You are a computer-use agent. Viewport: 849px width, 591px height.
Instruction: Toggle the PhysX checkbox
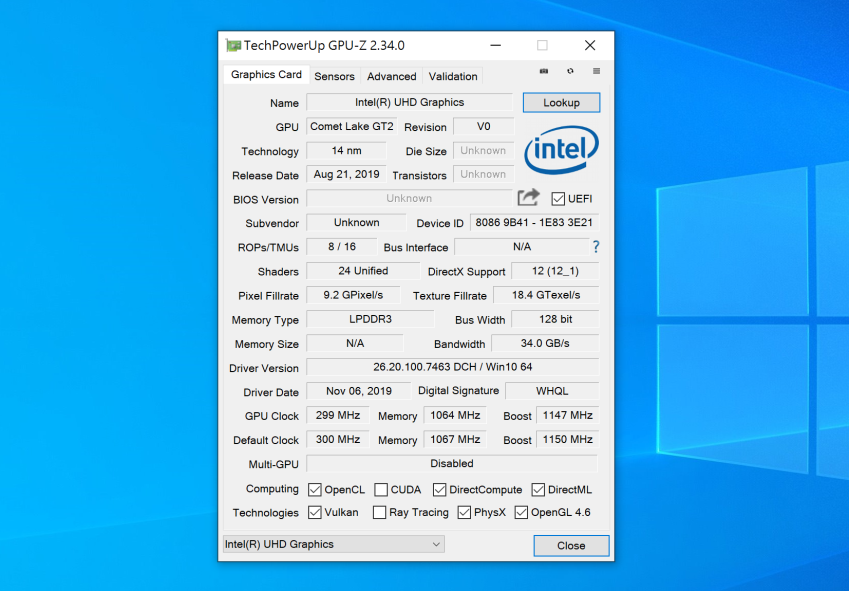pyautogui.click(x=464, y=512)
